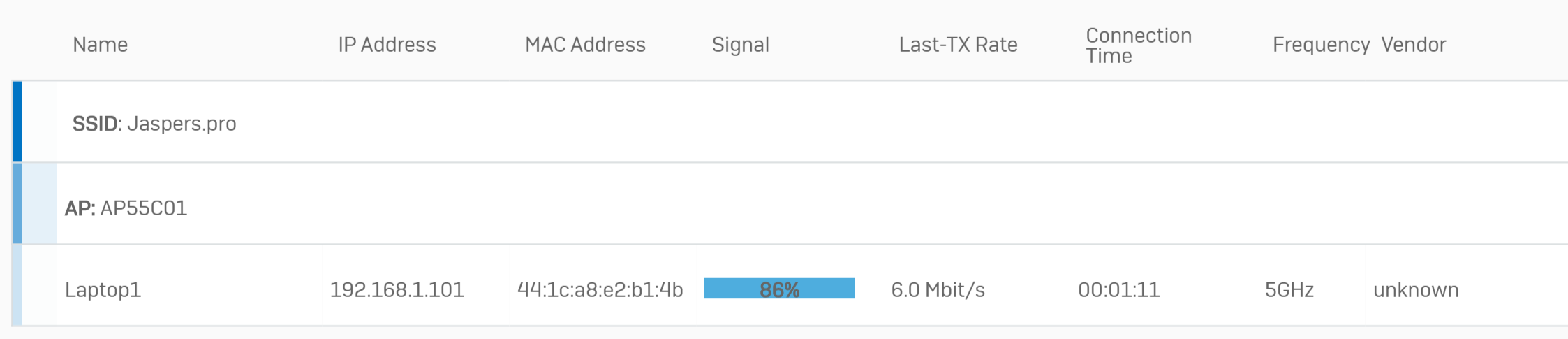Click the IP address 192.168.1.101
Viewport: 1568px width, 339px height.
click(397, 289)
